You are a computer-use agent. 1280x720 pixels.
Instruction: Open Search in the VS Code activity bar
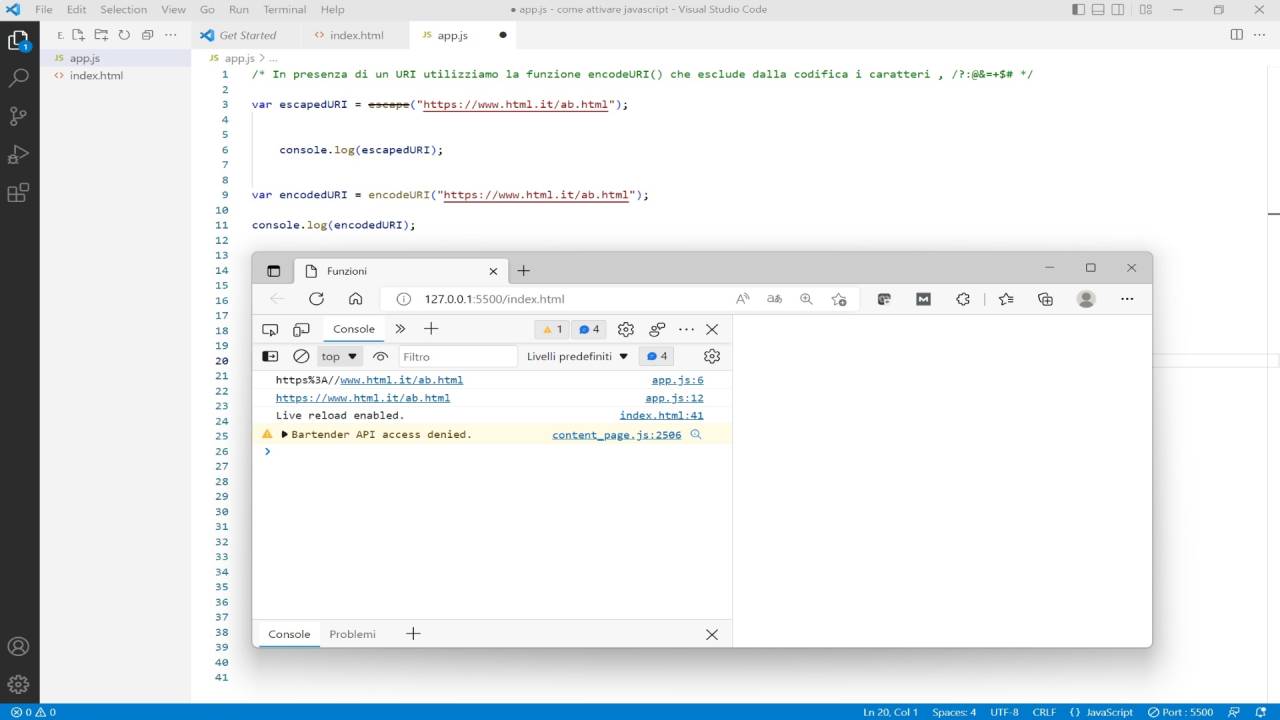tap(21, 76)
